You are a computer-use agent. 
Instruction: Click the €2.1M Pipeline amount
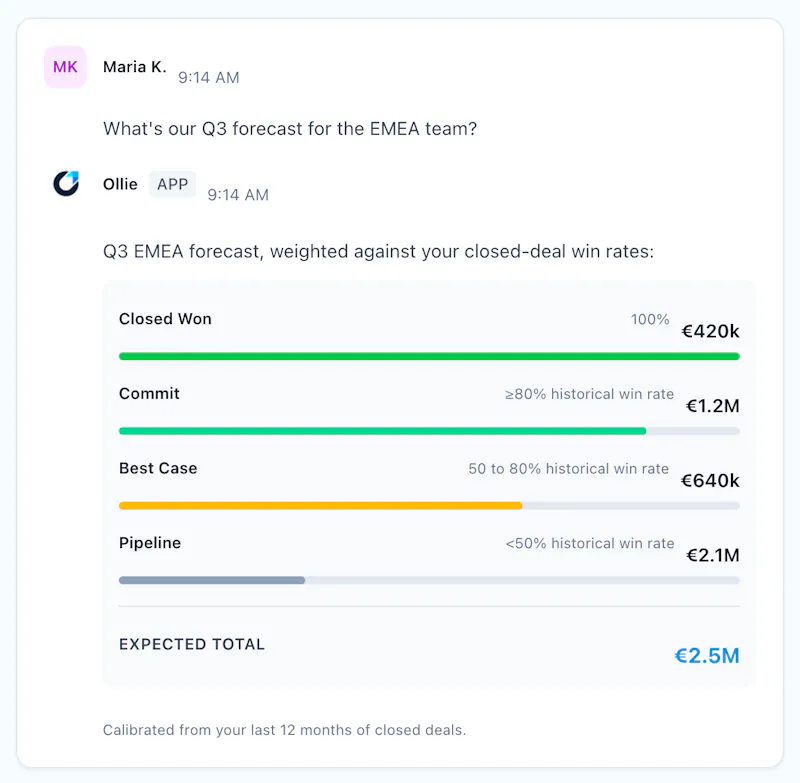tap(713, 555)
